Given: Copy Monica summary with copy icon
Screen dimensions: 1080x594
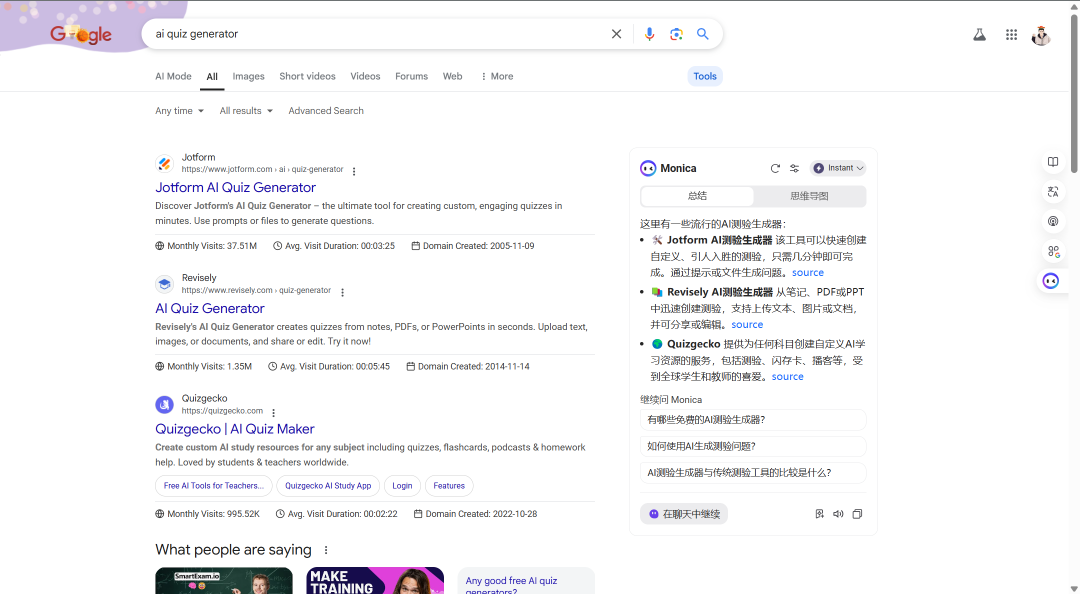Looking at the screenshot, I should click(857, 514).
